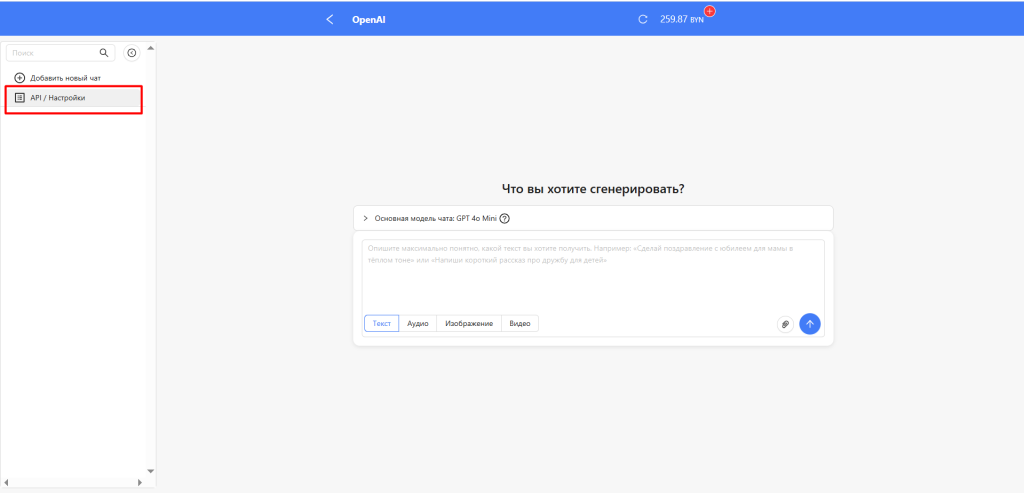
Task: Click the back arrow next to OpenAI
Action: 330,19
